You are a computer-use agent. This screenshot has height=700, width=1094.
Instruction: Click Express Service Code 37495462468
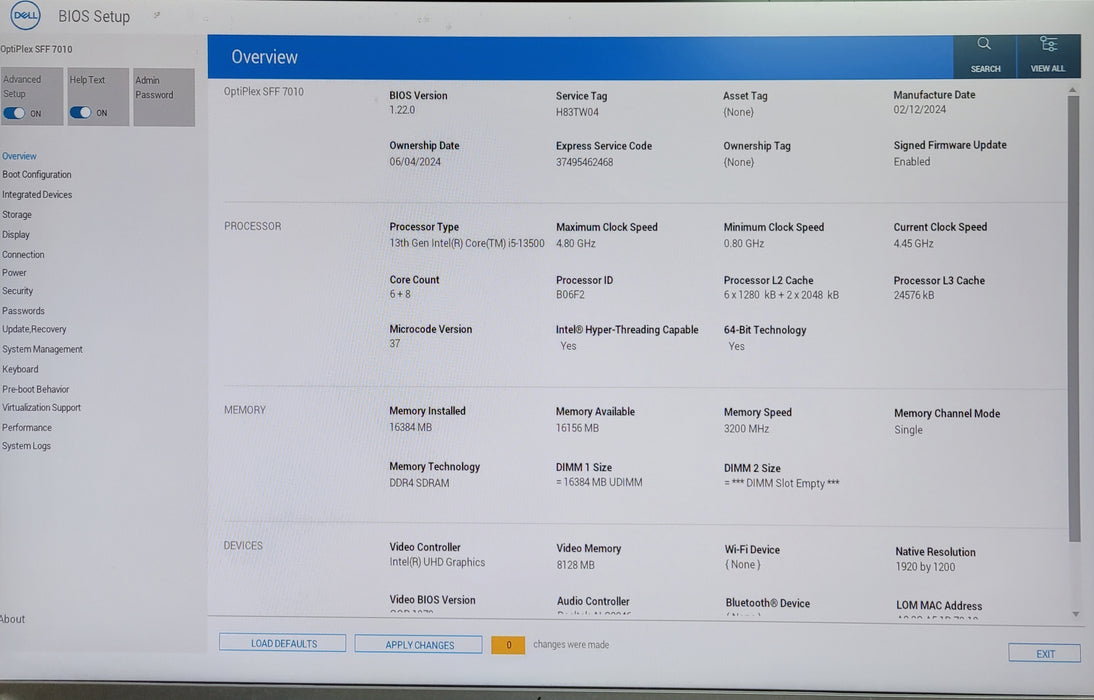584,162
